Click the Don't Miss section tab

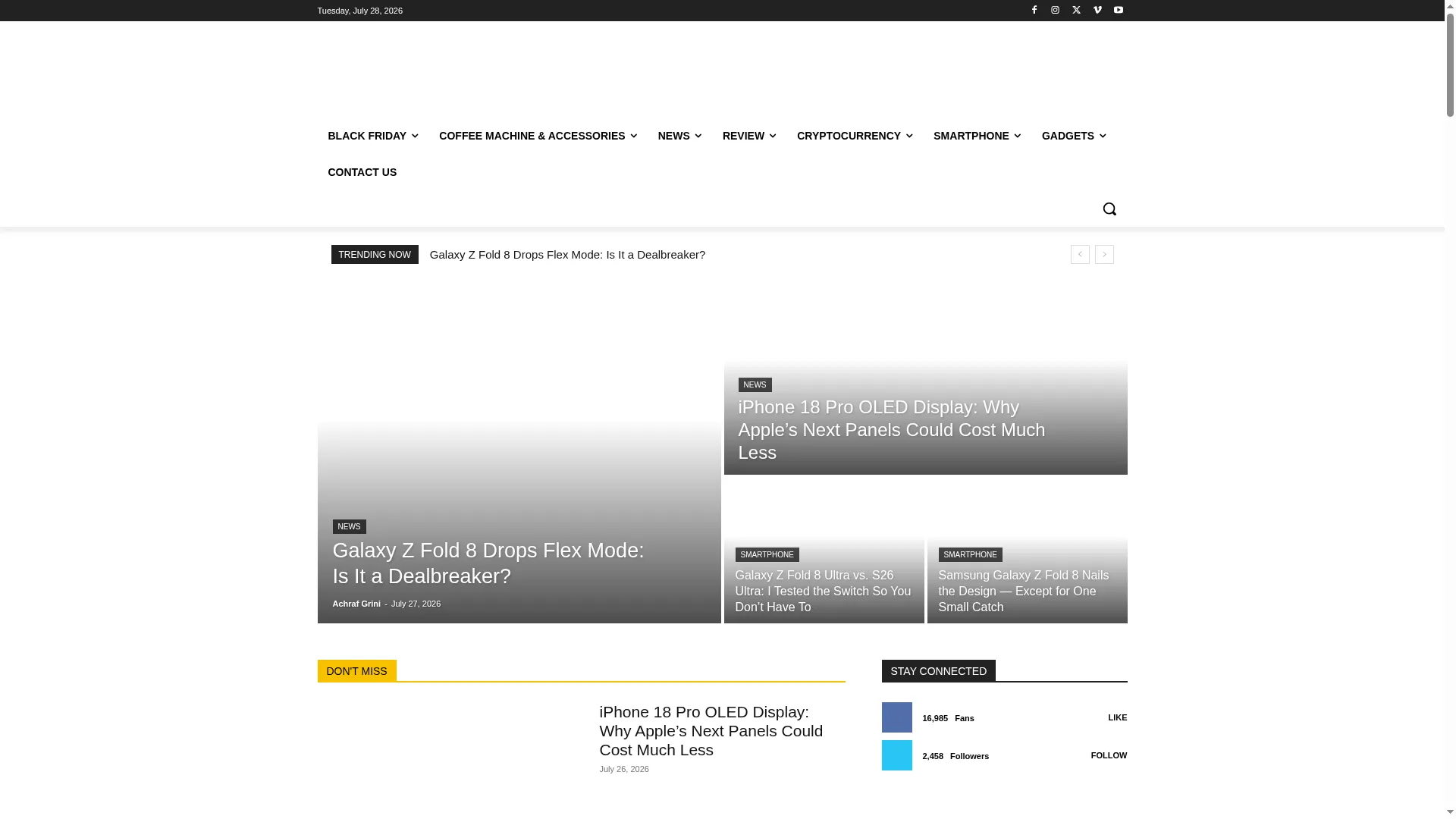(356, 671)
